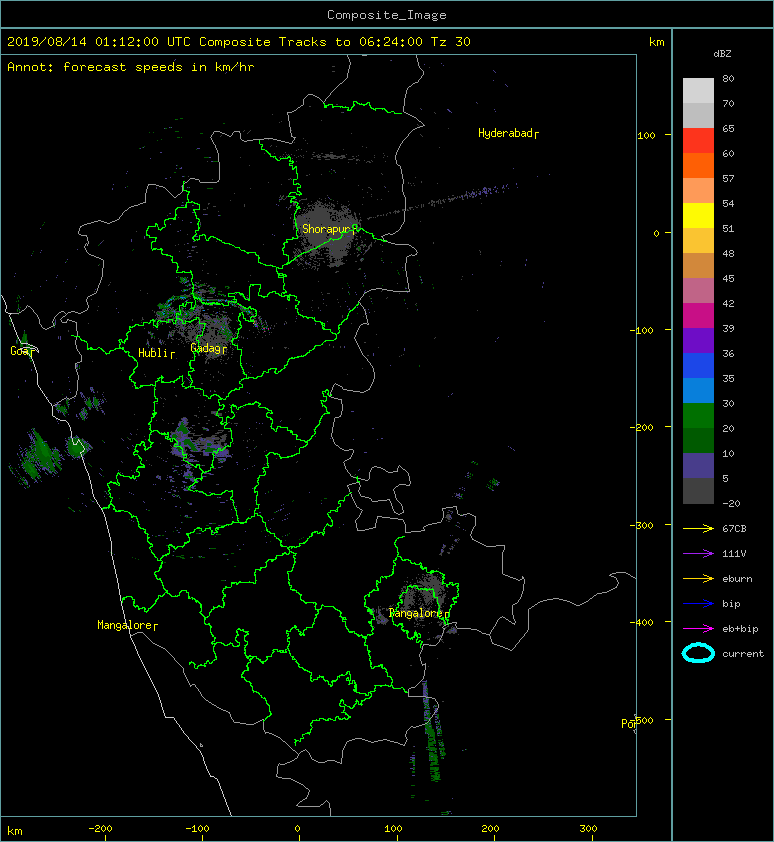This screenshot has width=774, height=842.
Task: Click the -300 value on vertical km axis
Action: point(642,525)
